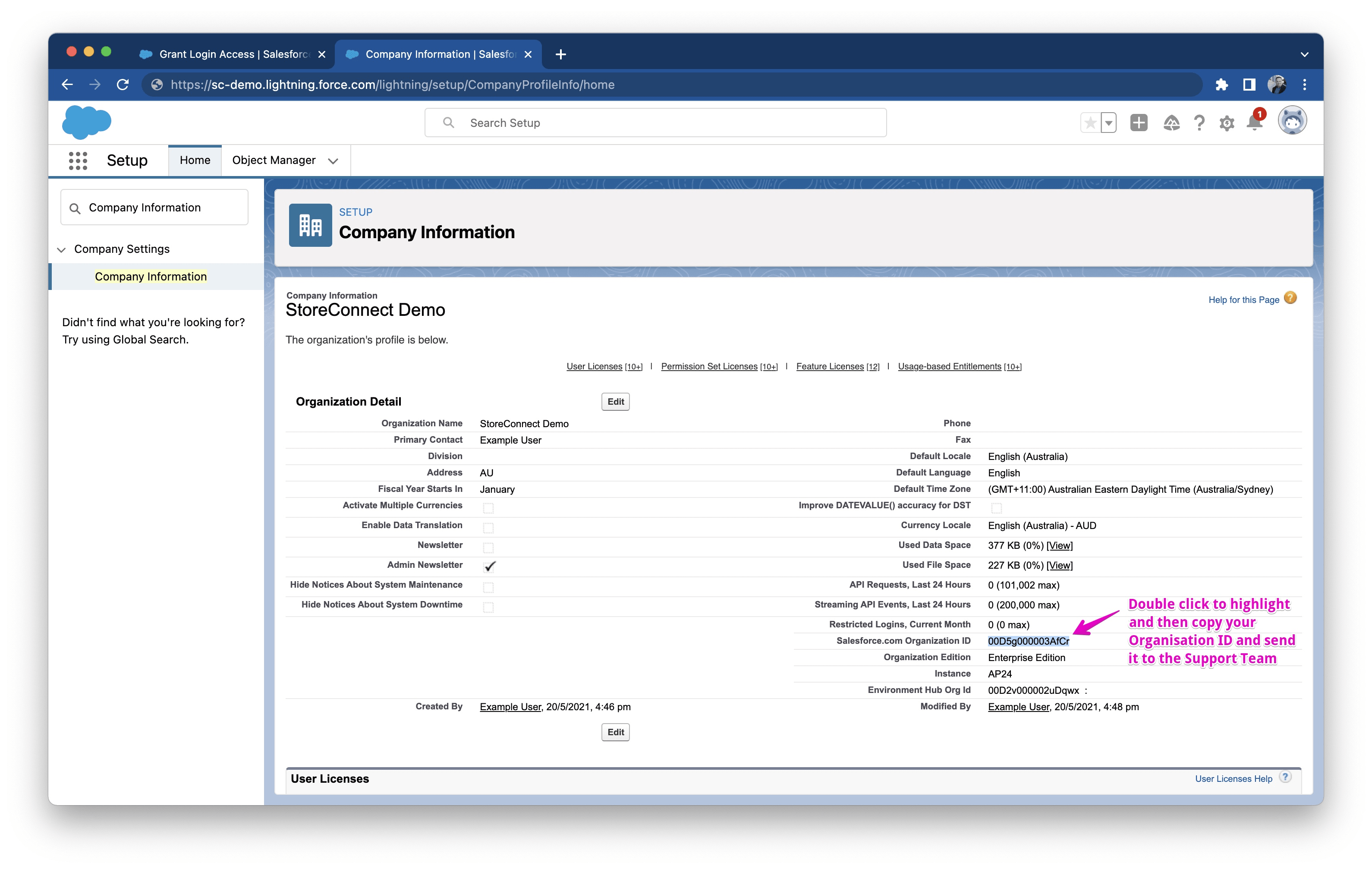Open Setup gear icon in header
Image resolution: width=1372 pixels, height=869 pixels.
click(1226, 123)
